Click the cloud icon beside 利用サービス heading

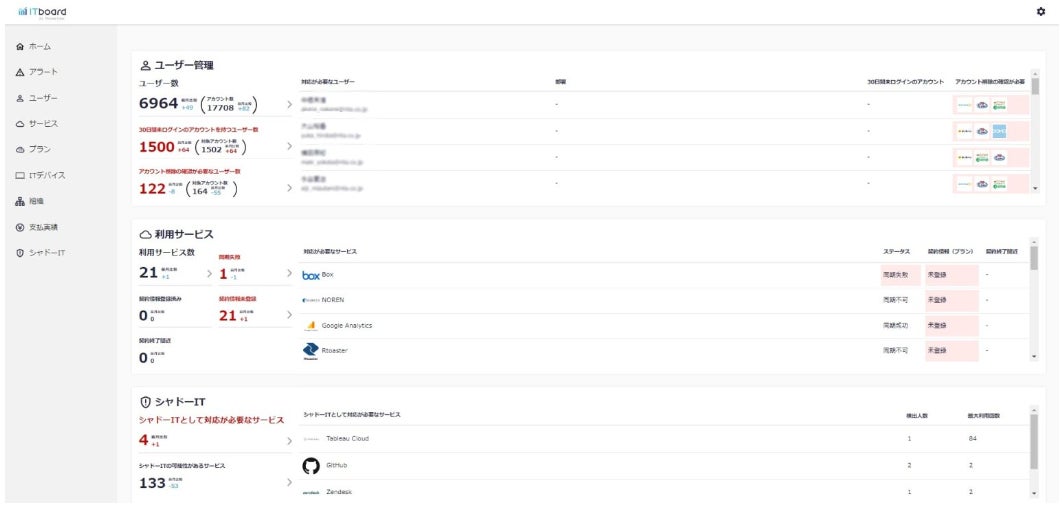[x=145, y=234]
